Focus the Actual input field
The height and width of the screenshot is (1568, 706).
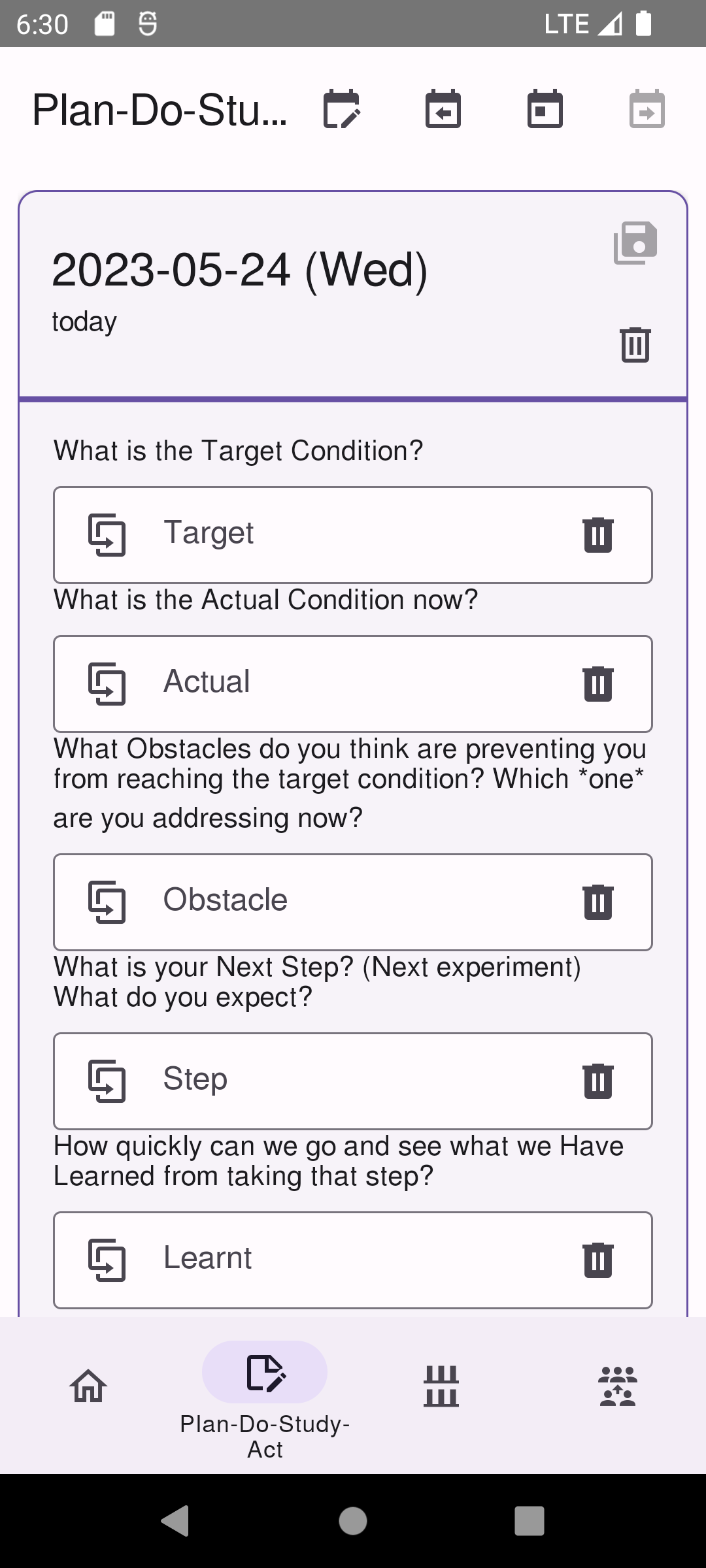(x=353, y=683)
